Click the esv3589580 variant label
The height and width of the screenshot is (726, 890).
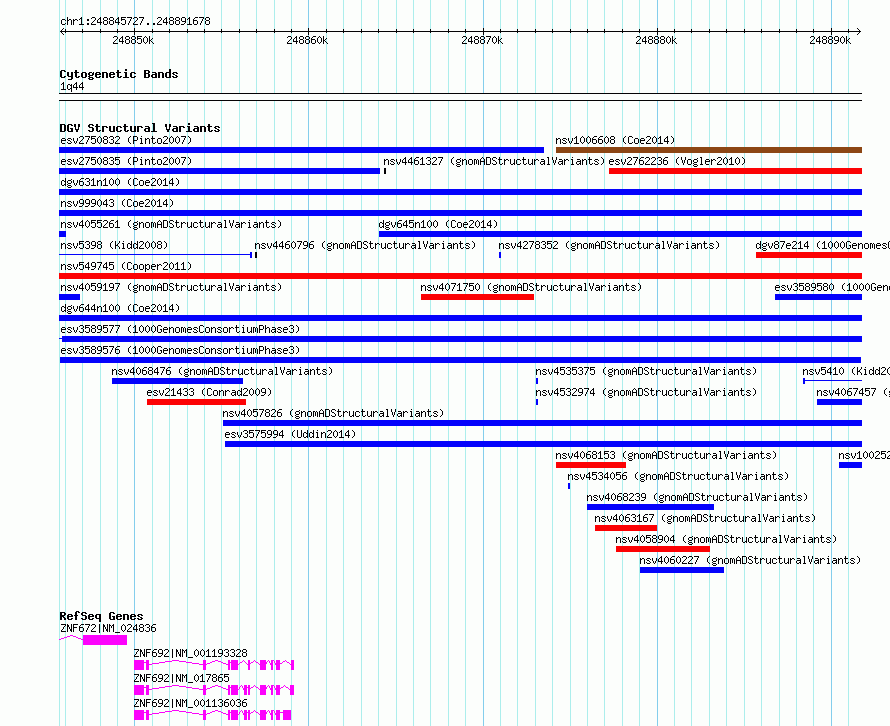(832, 287)
